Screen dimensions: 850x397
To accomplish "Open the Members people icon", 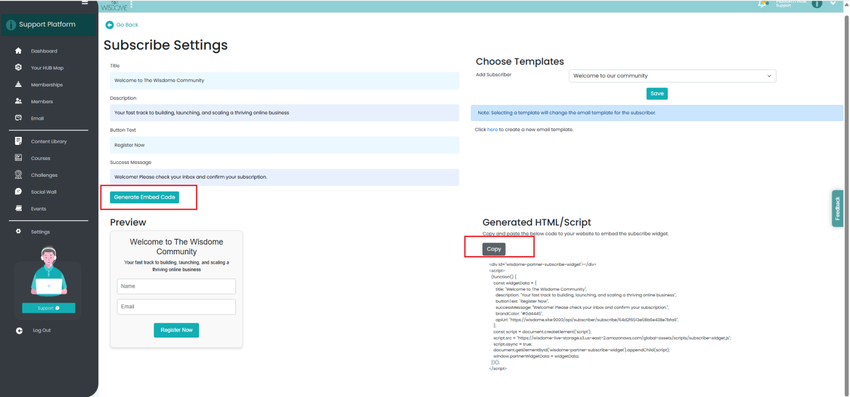I will click(x=18, y=101).
